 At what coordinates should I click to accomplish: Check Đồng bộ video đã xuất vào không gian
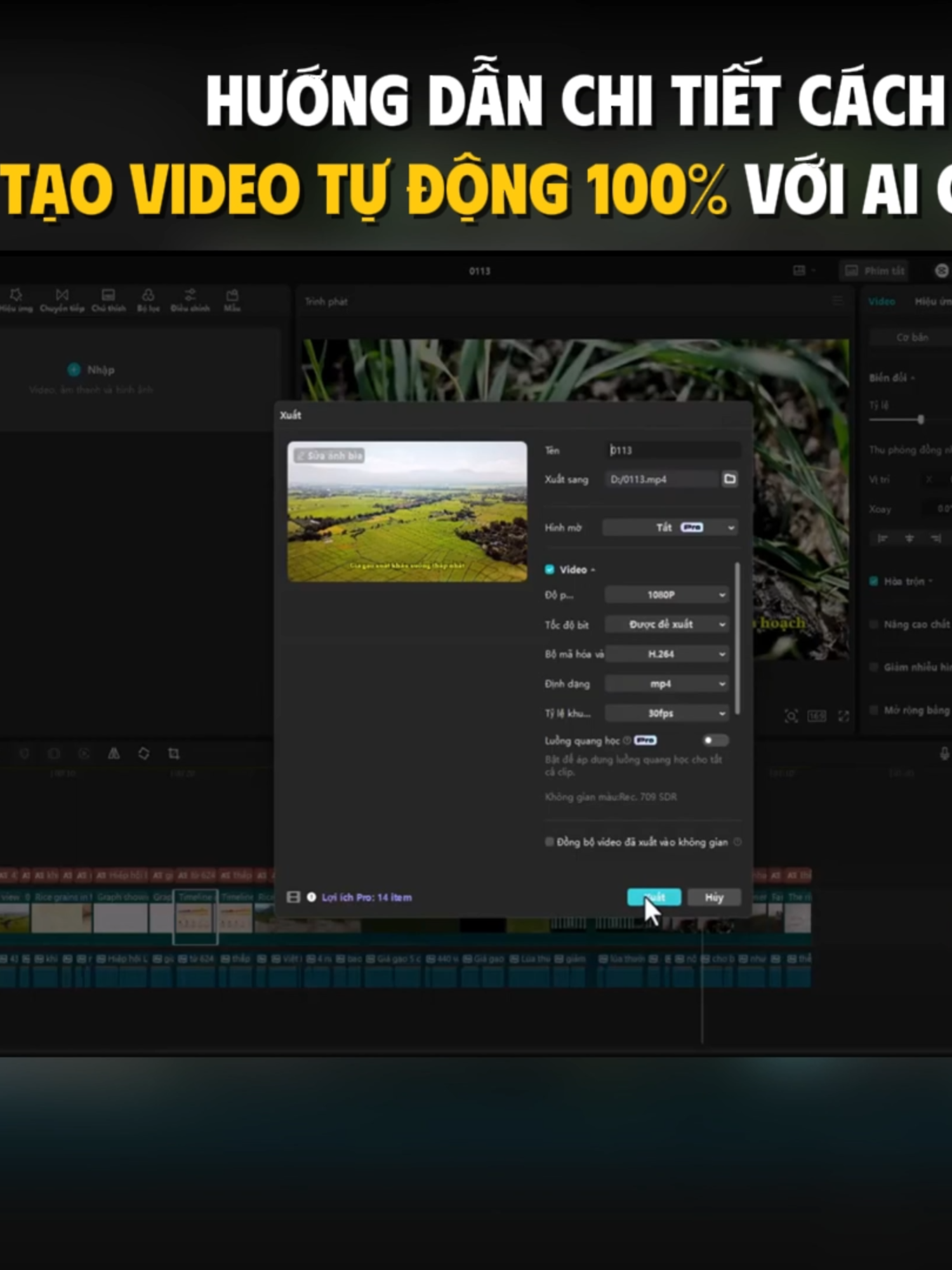[550, 842]
